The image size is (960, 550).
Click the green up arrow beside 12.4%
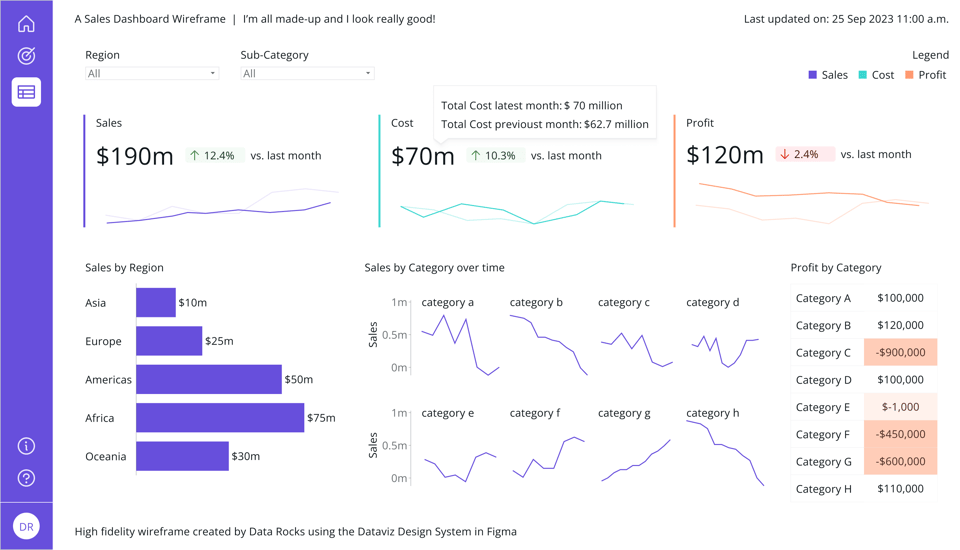pos(195,156)
